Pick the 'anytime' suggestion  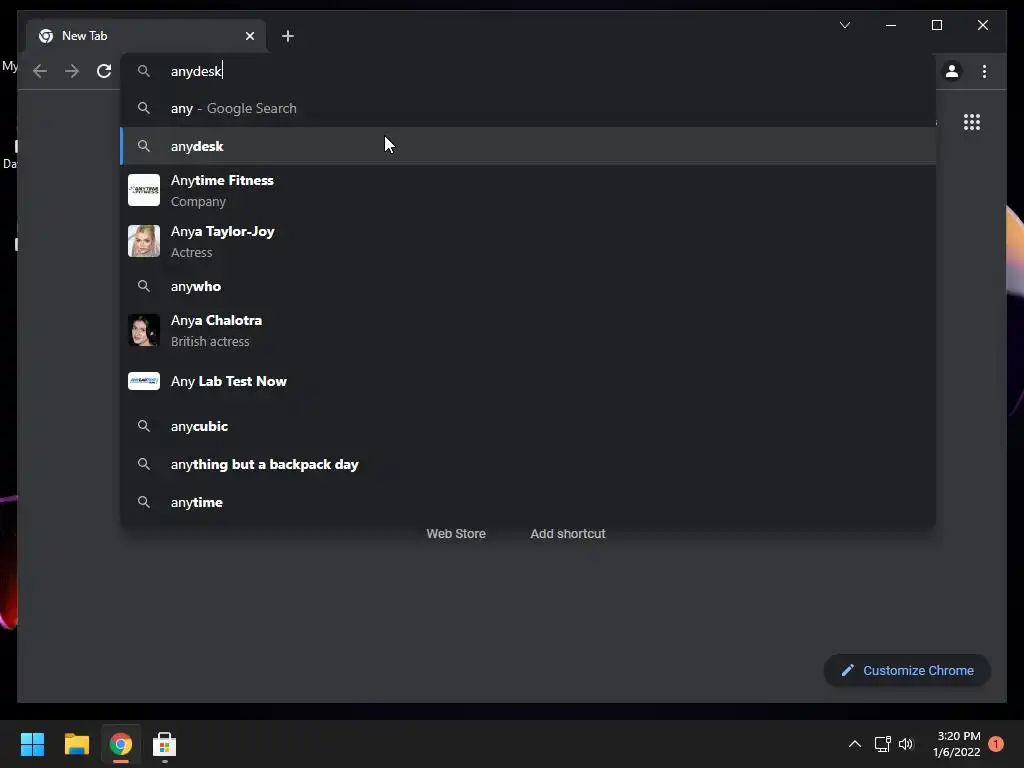528,502
